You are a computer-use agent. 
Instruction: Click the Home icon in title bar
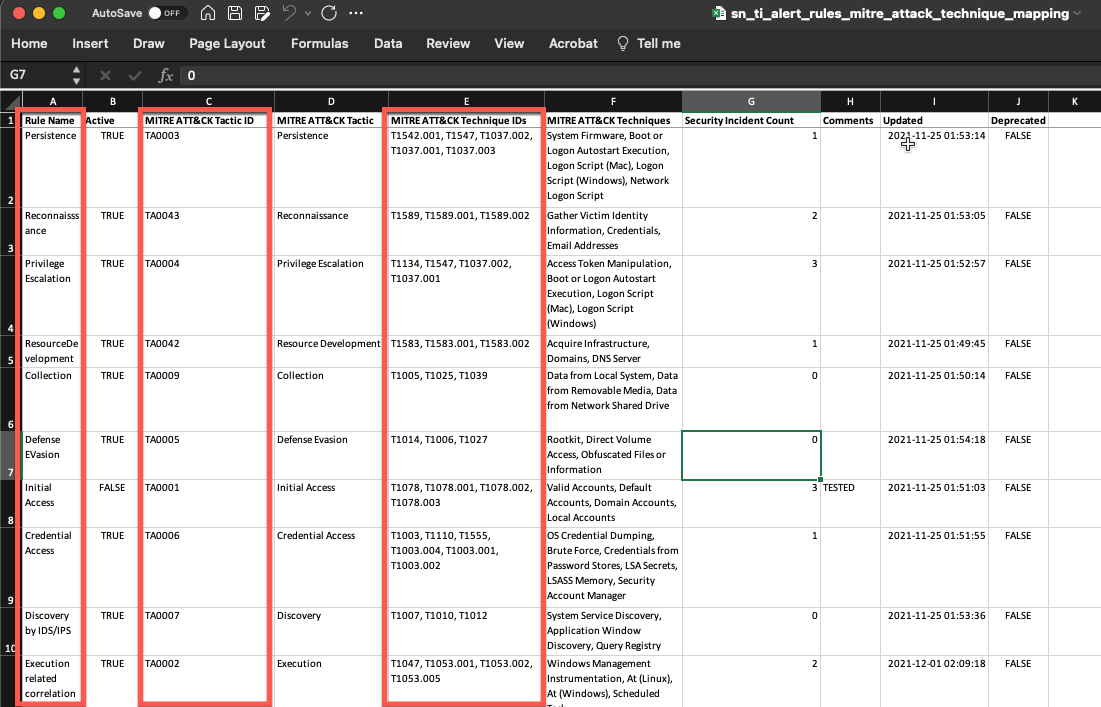click(208, 13)
